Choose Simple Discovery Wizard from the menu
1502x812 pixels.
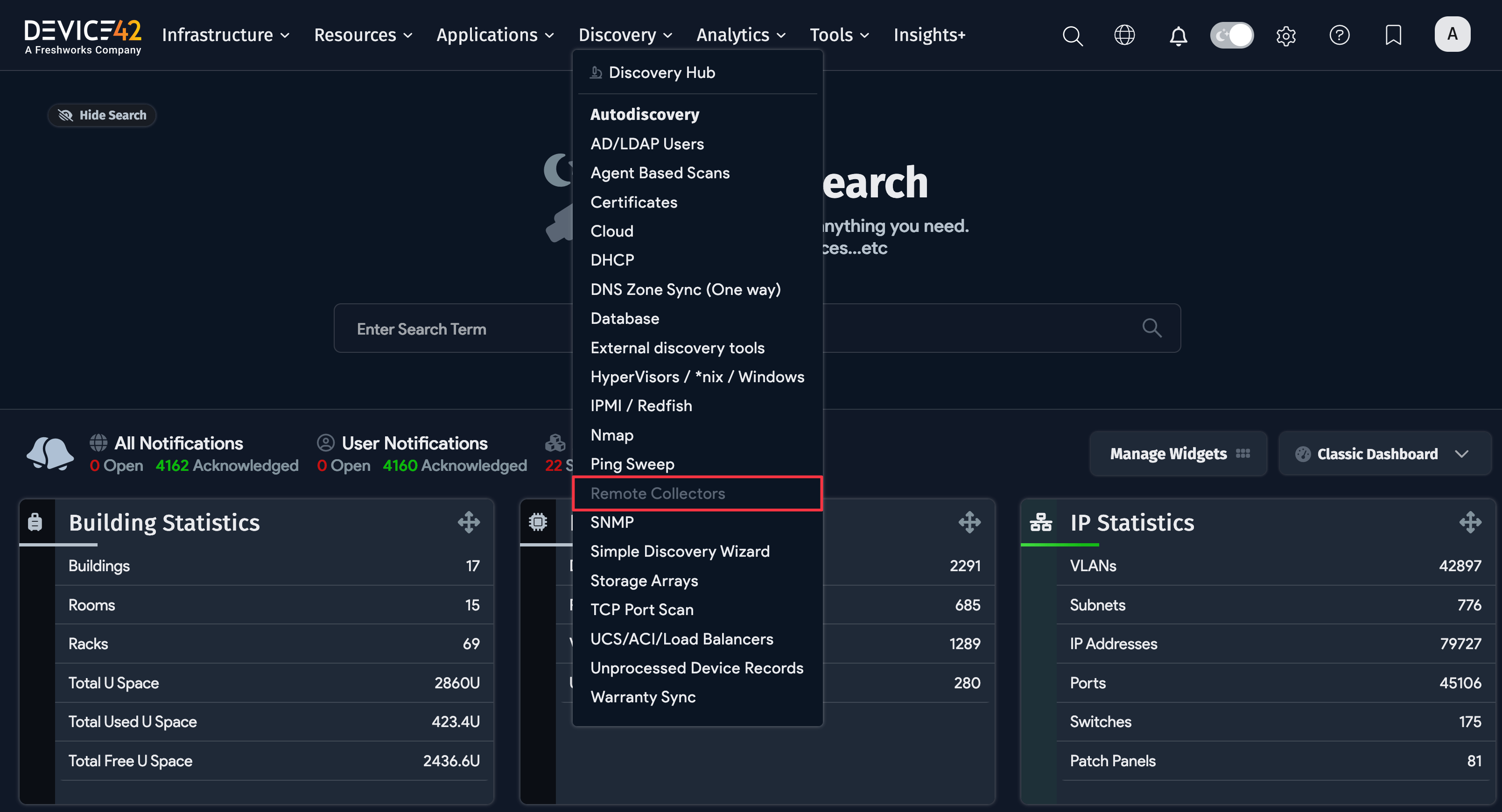click(680, 551)
